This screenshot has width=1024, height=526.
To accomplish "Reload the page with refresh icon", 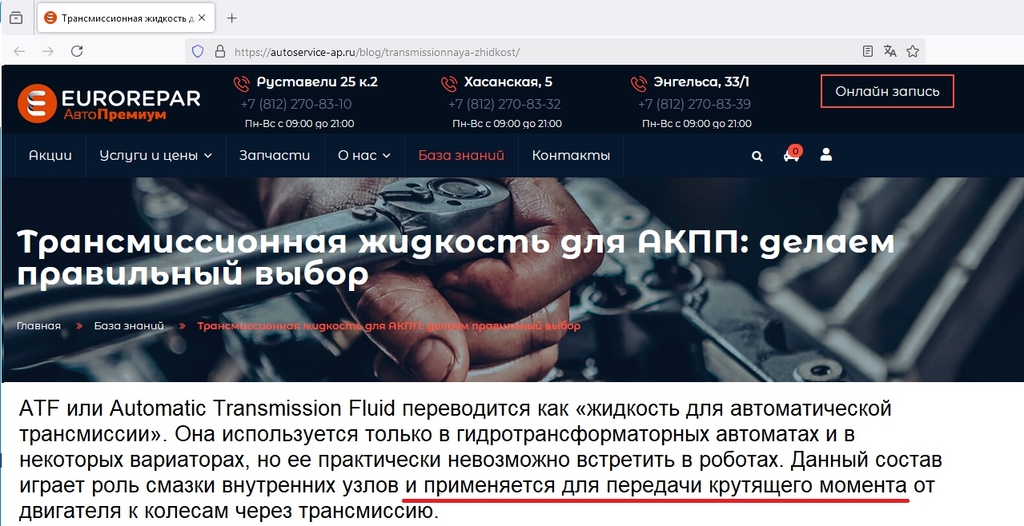I will 77,51.
